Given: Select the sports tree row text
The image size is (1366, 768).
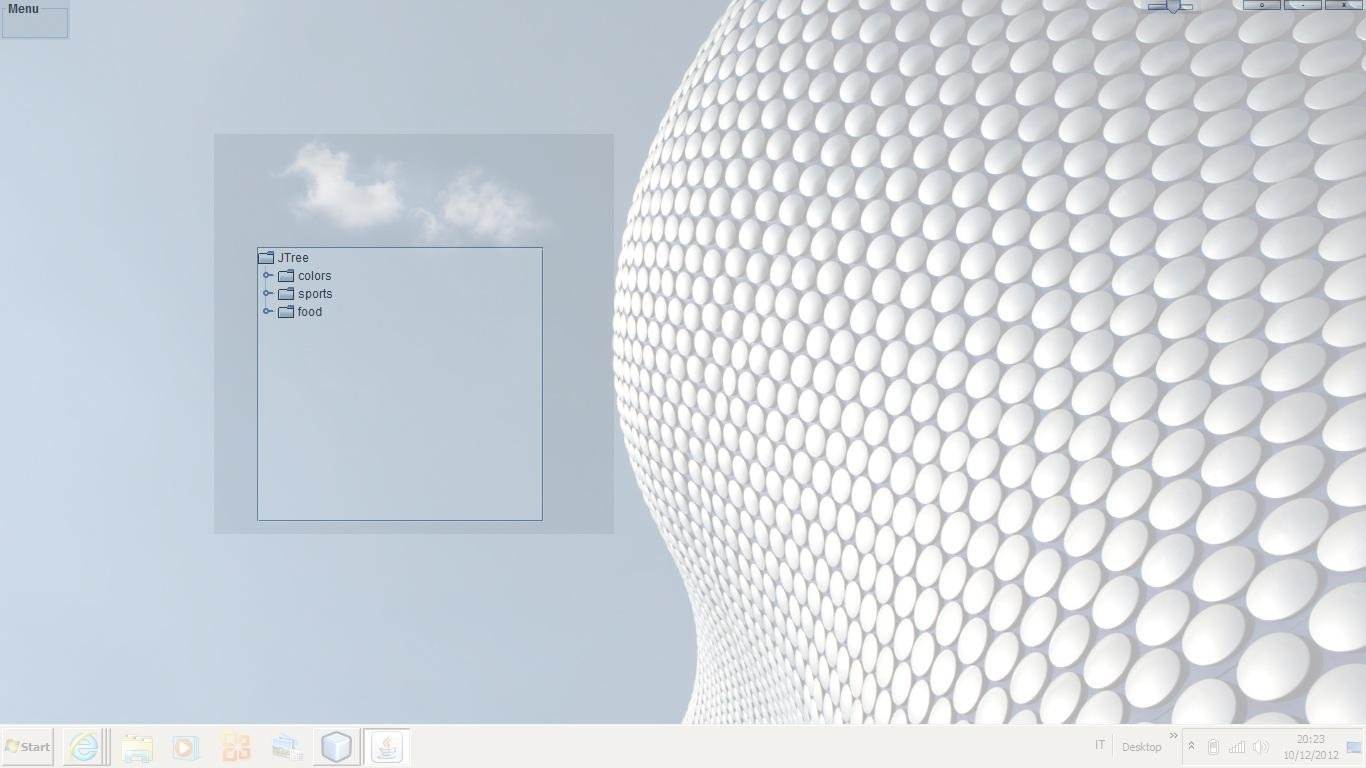Looking at the screenshot, I should tap(315, 294).
